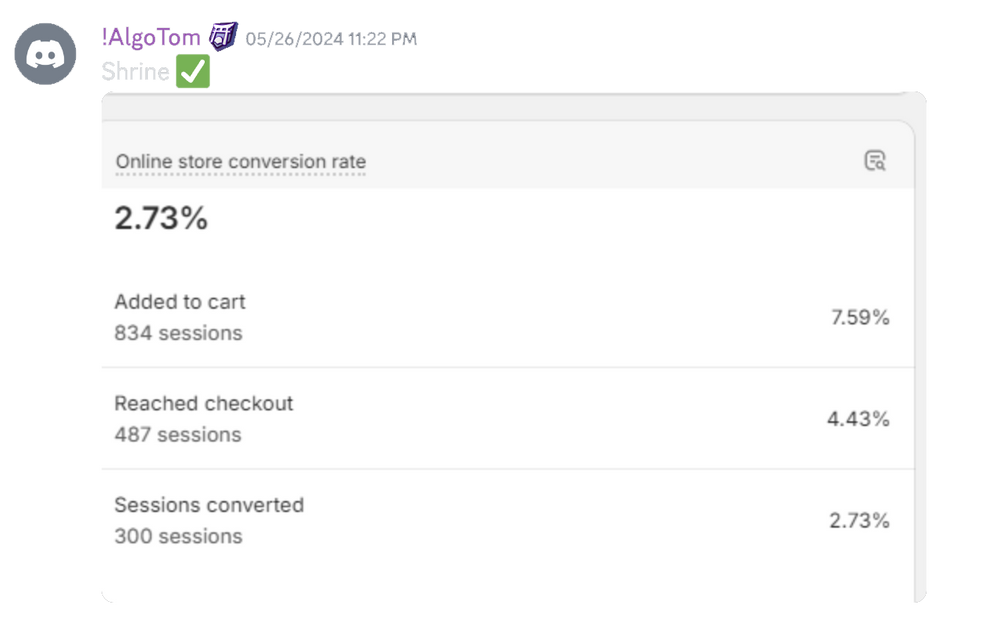1000x630 pixels.
Task: Select the Added to cart label
Action: pyautogui.click(x=180, y=302)
